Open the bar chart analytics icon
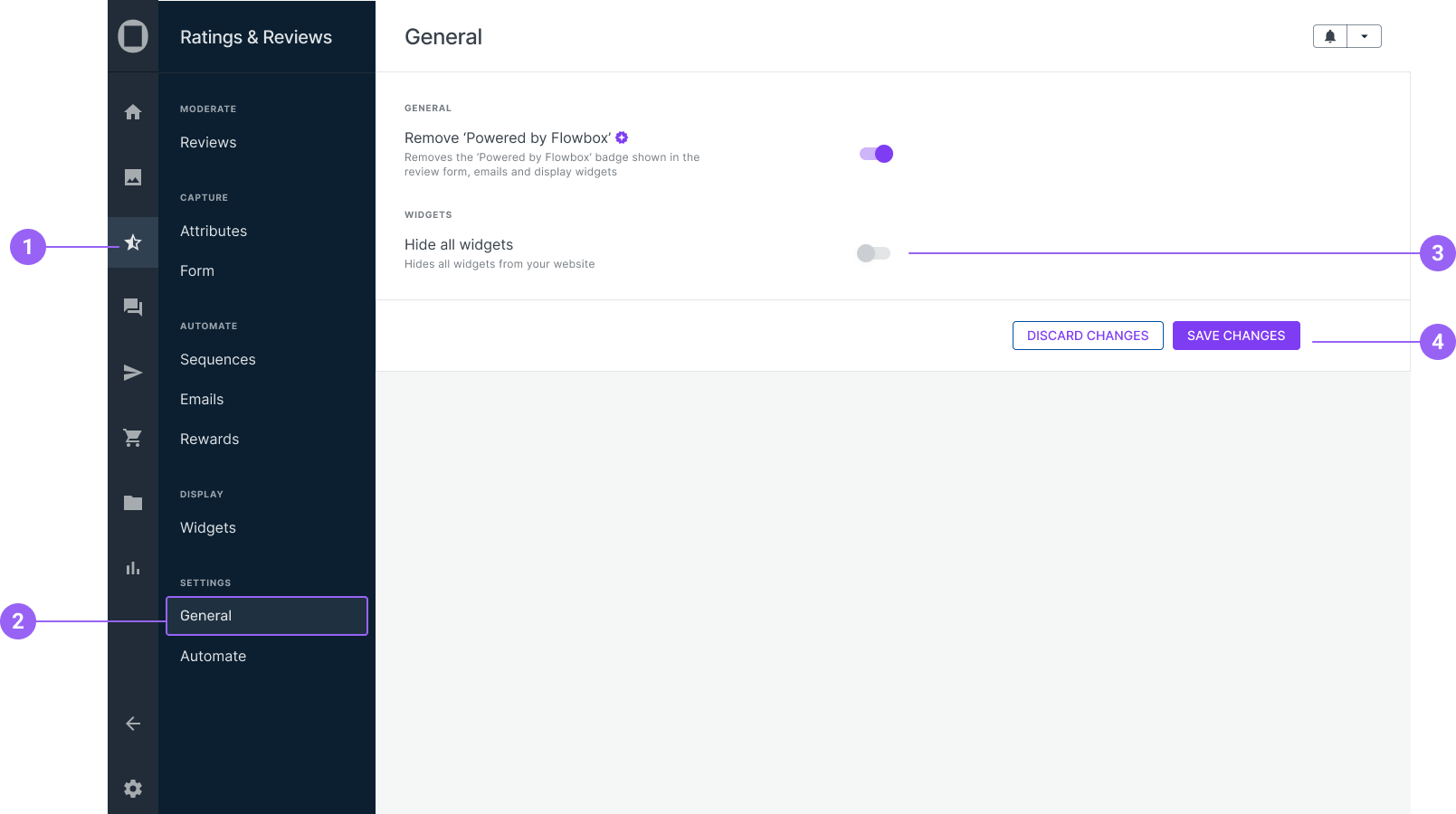 click(x=133, y=568)
